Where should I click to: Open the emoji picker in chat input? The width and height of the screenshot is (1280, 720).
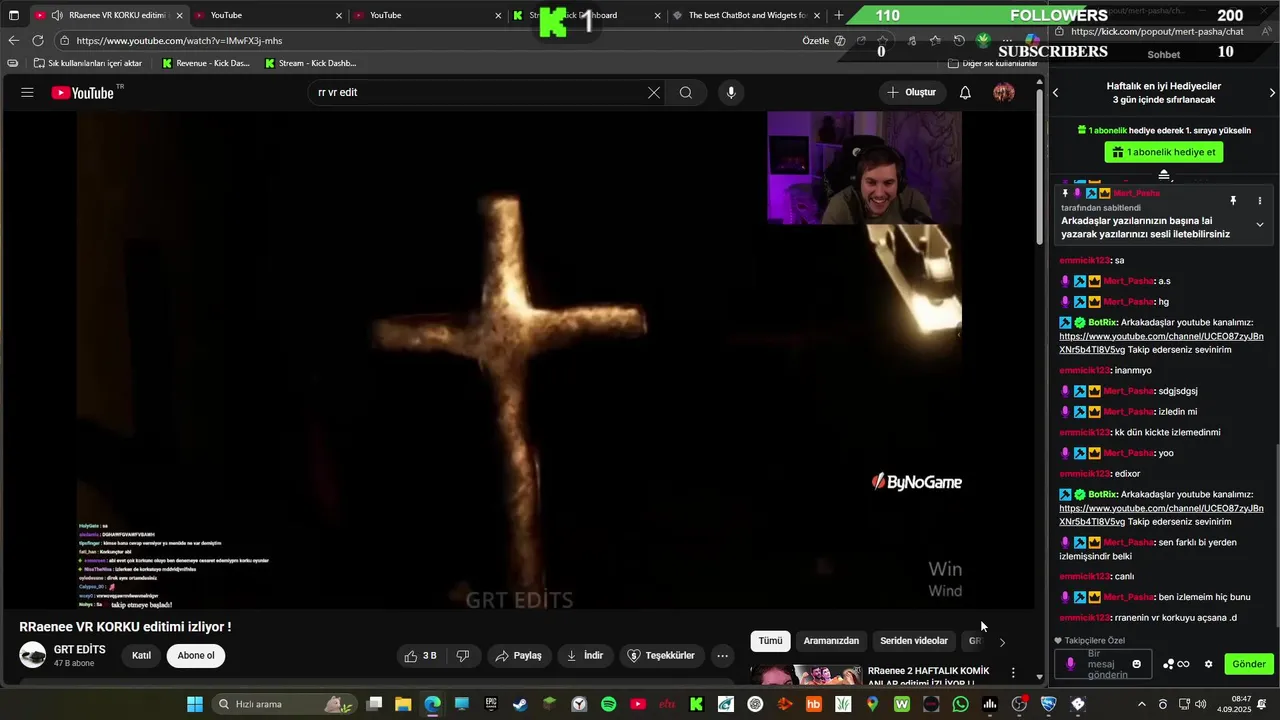tap(1136, 664)
